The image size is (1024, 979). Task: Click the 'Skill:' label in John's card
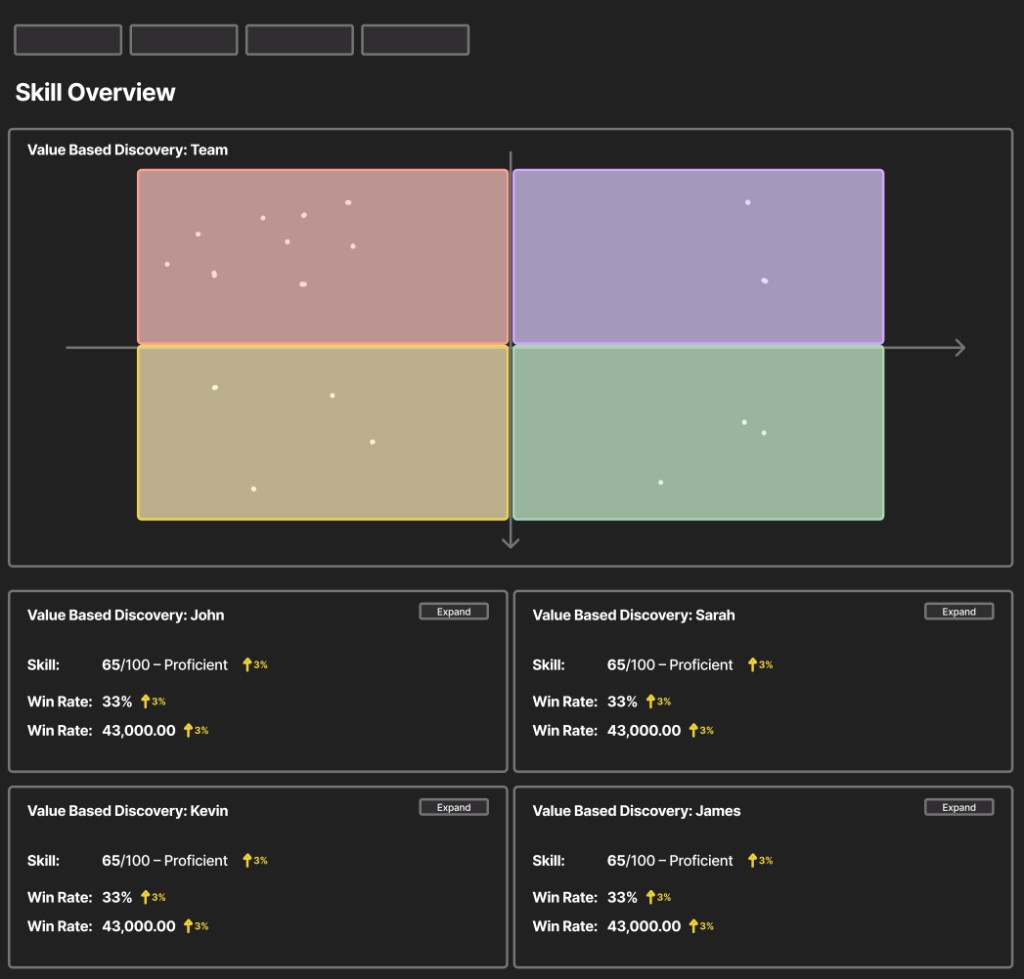[43, 665]
